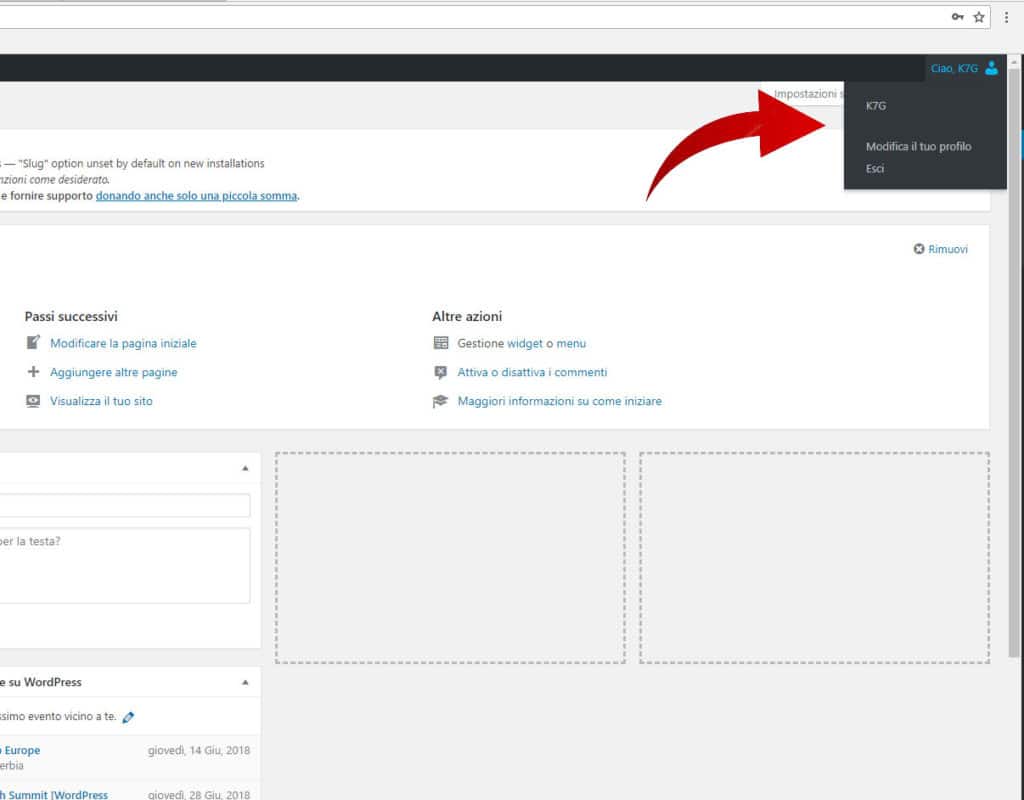Click the widget icon next to Gestione widget

(x=441, y=343)
